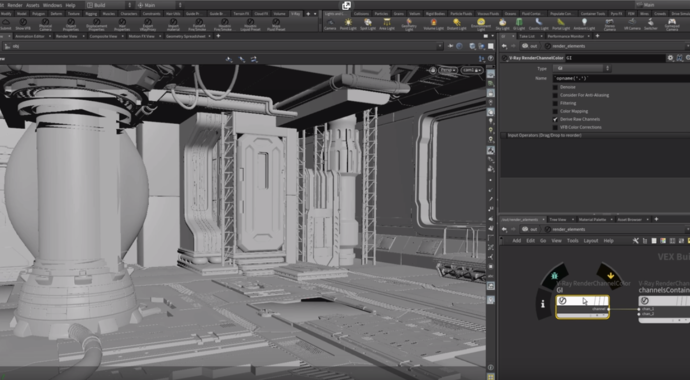Click the Import material shelf tool

(173, 24)
